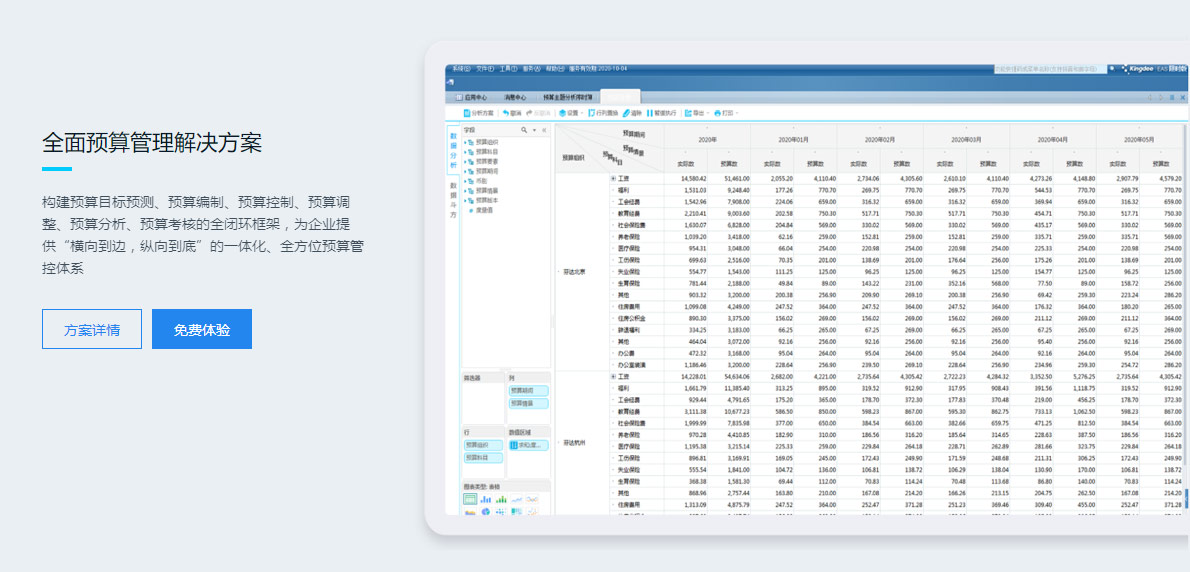The height and width of the screenshot is (572, 1190).
Task: Click the magnifier icon beside search field
Action: tap(1112, 68)
